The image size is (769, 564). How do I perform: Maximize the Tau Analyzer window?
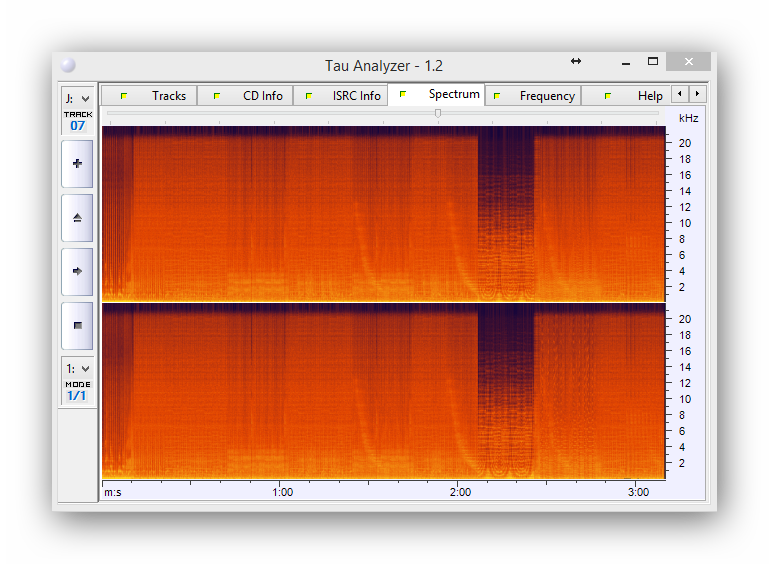[653, 62]
